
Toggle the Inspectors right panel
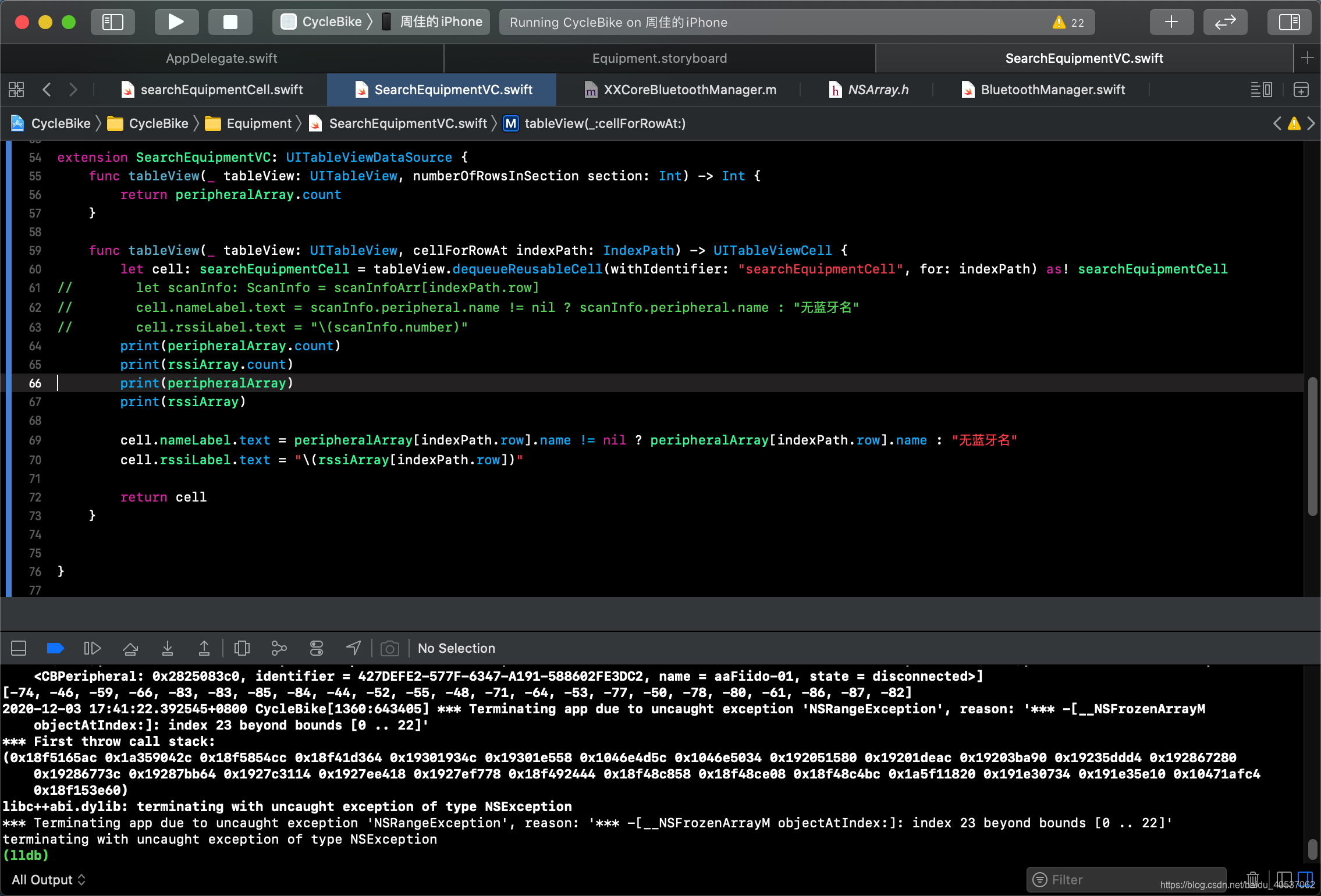pyautogui.click(x=1289, y=22)
